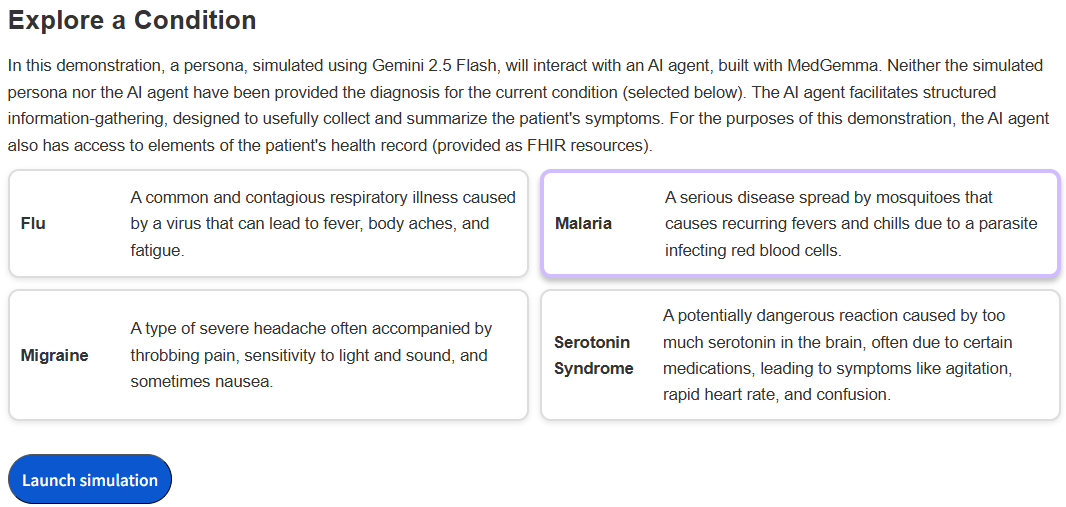This screenshot has height=507, width=1066.
Task: Pick the Migraine condition card
Action: coord(268,355)
